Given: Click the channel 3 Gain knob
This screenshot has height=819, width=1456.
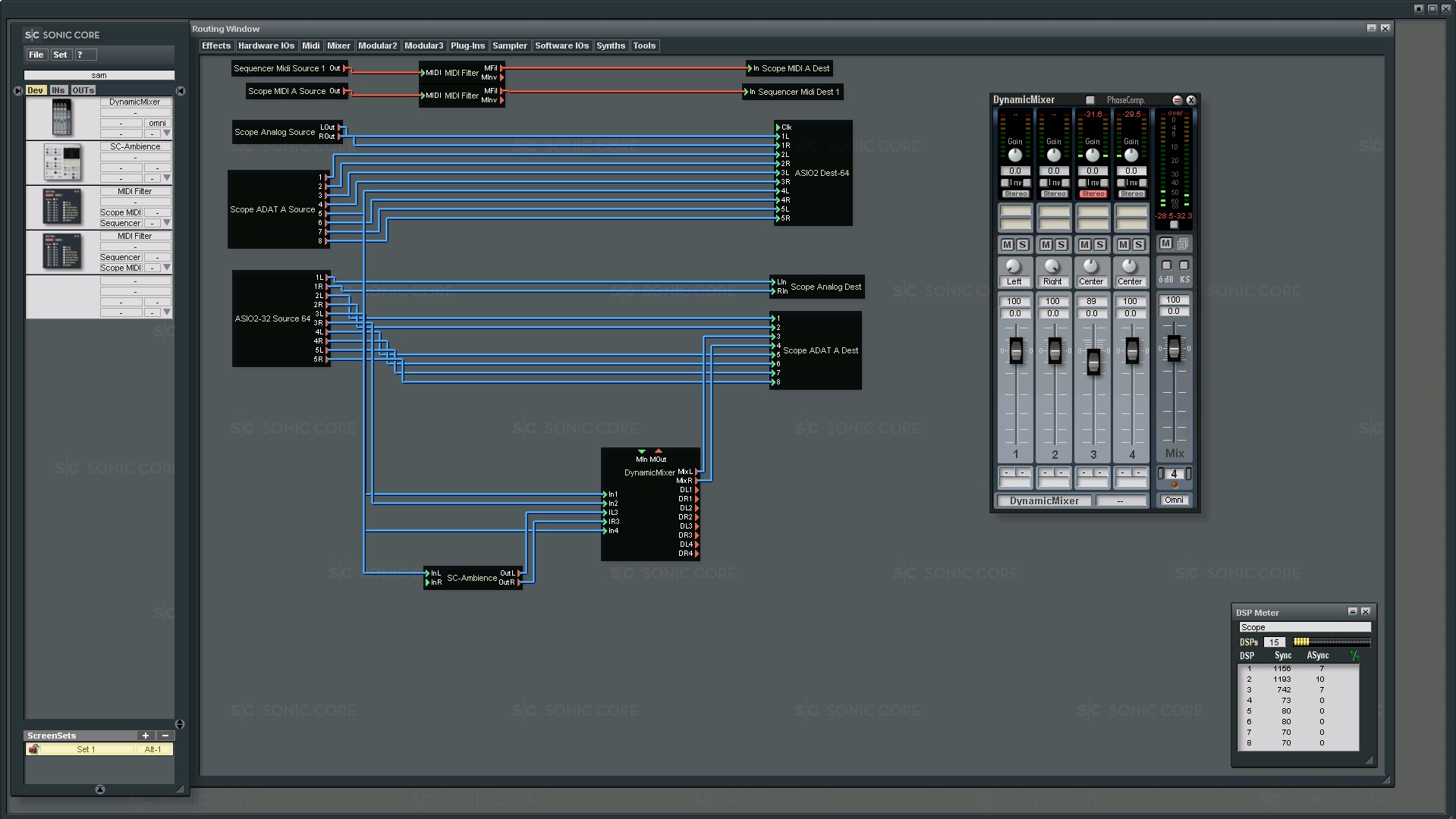Looking at the screenshot, I should pos(1092,155).
